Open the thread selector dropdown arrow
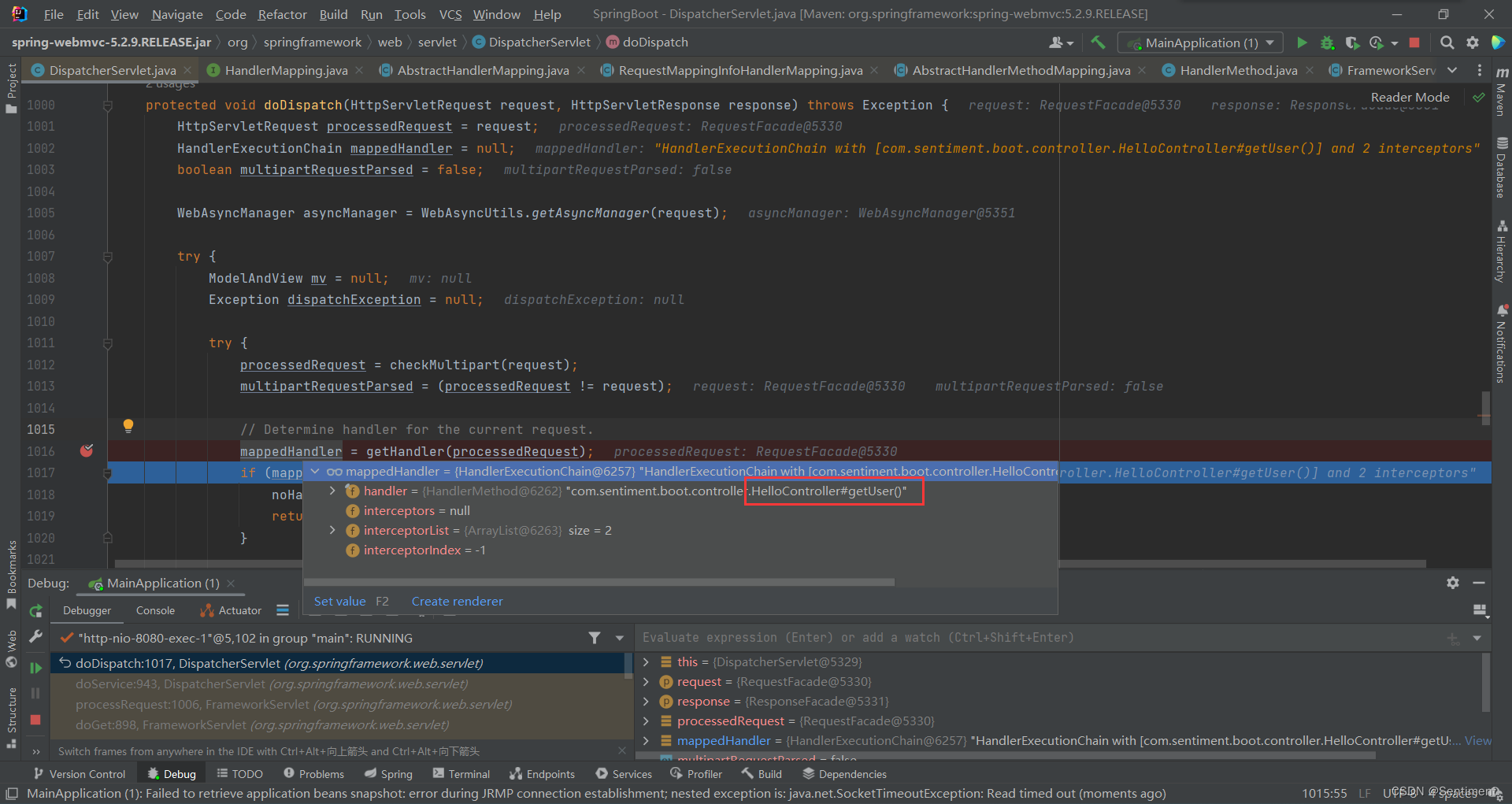Viewport: 1512px width, 804px height. [x=620, y=638]
